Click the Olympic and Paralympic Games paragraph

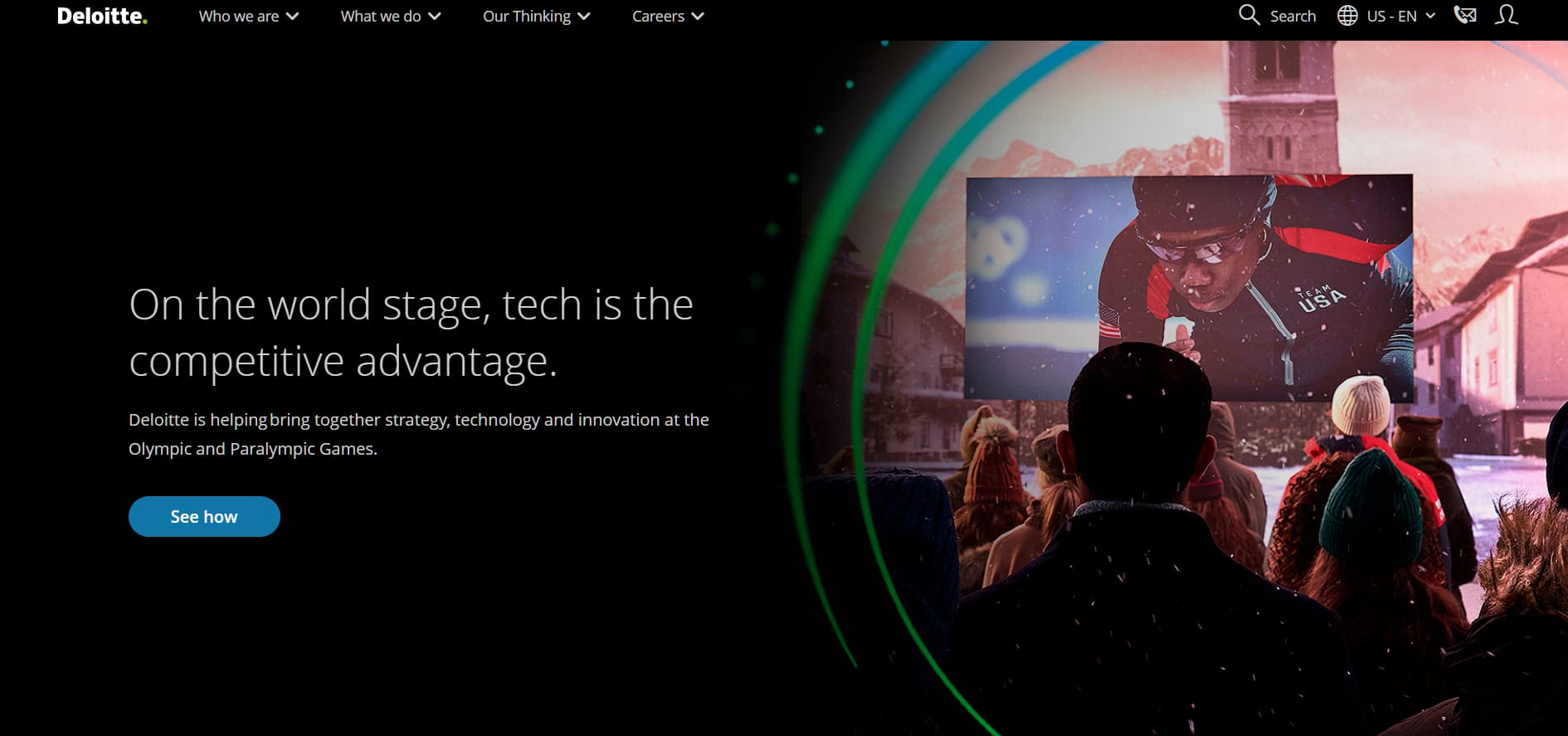[419, 434]
